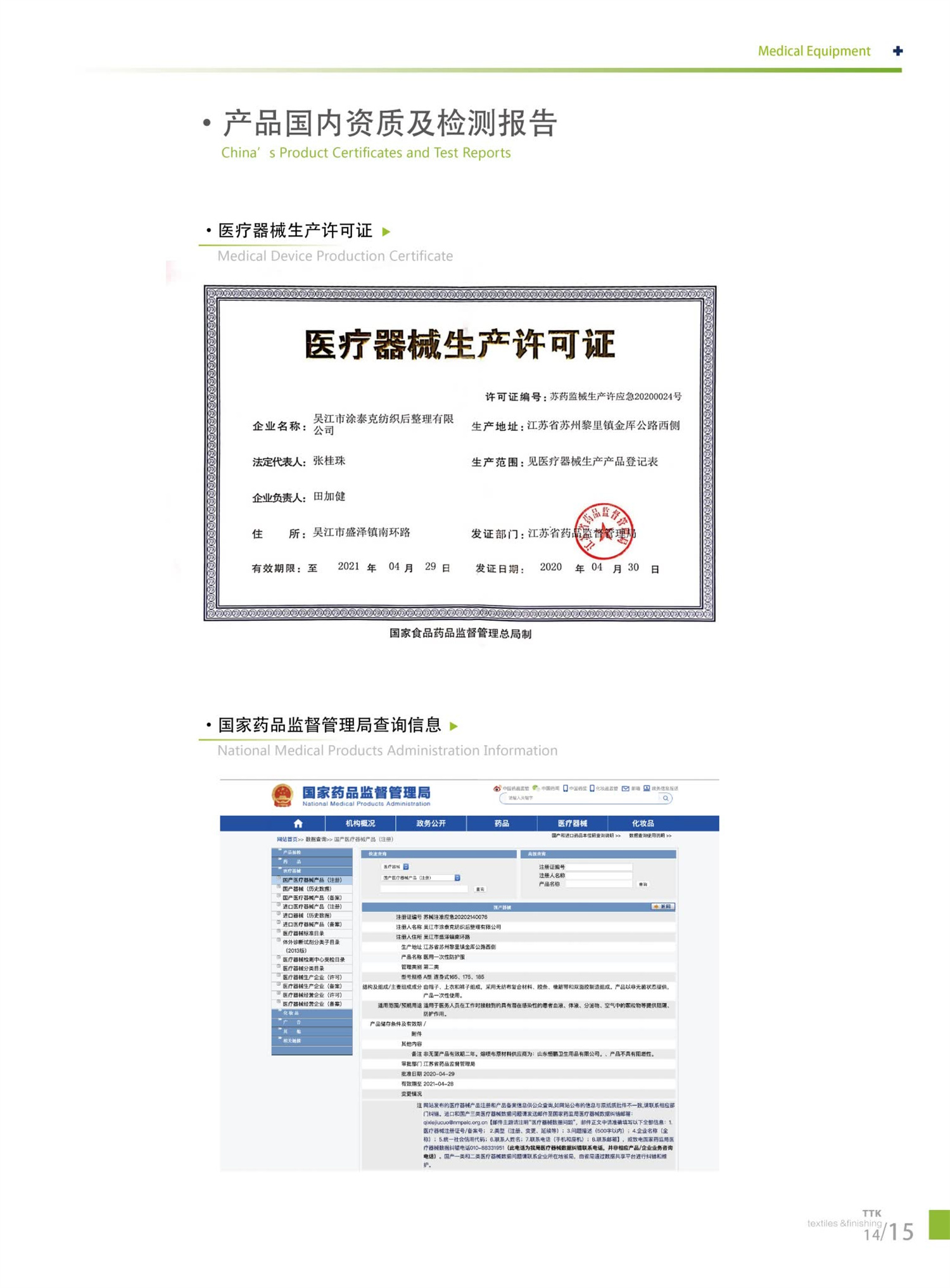The width and height of the screenshot is (950, 1288).
Task: Click the 返回 back button
Action: (663, 907)
